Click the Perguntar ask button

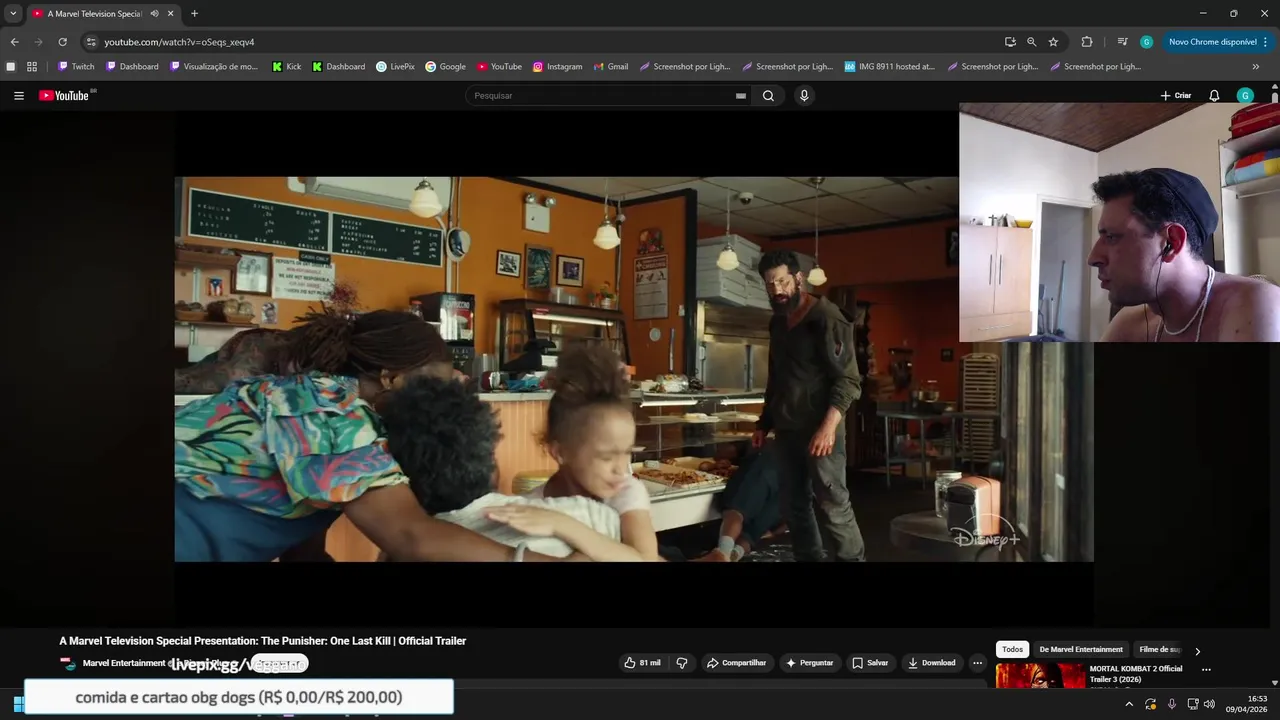click(810, 663)
